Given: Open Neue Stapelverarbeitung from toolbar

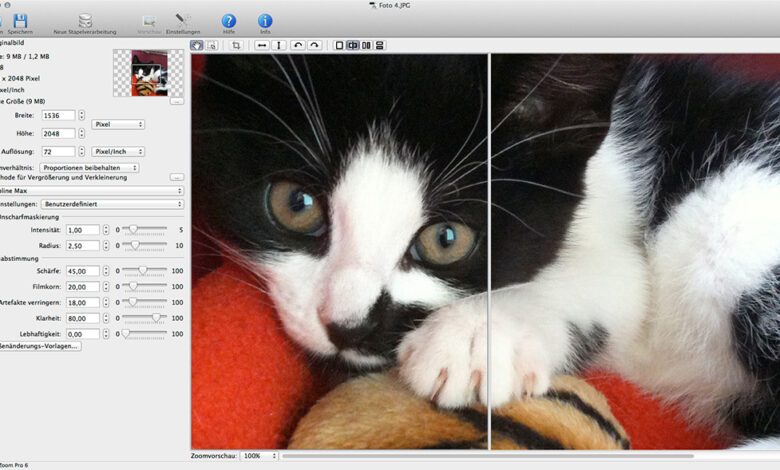Looking at the screenshot, I should click(85, 21).
